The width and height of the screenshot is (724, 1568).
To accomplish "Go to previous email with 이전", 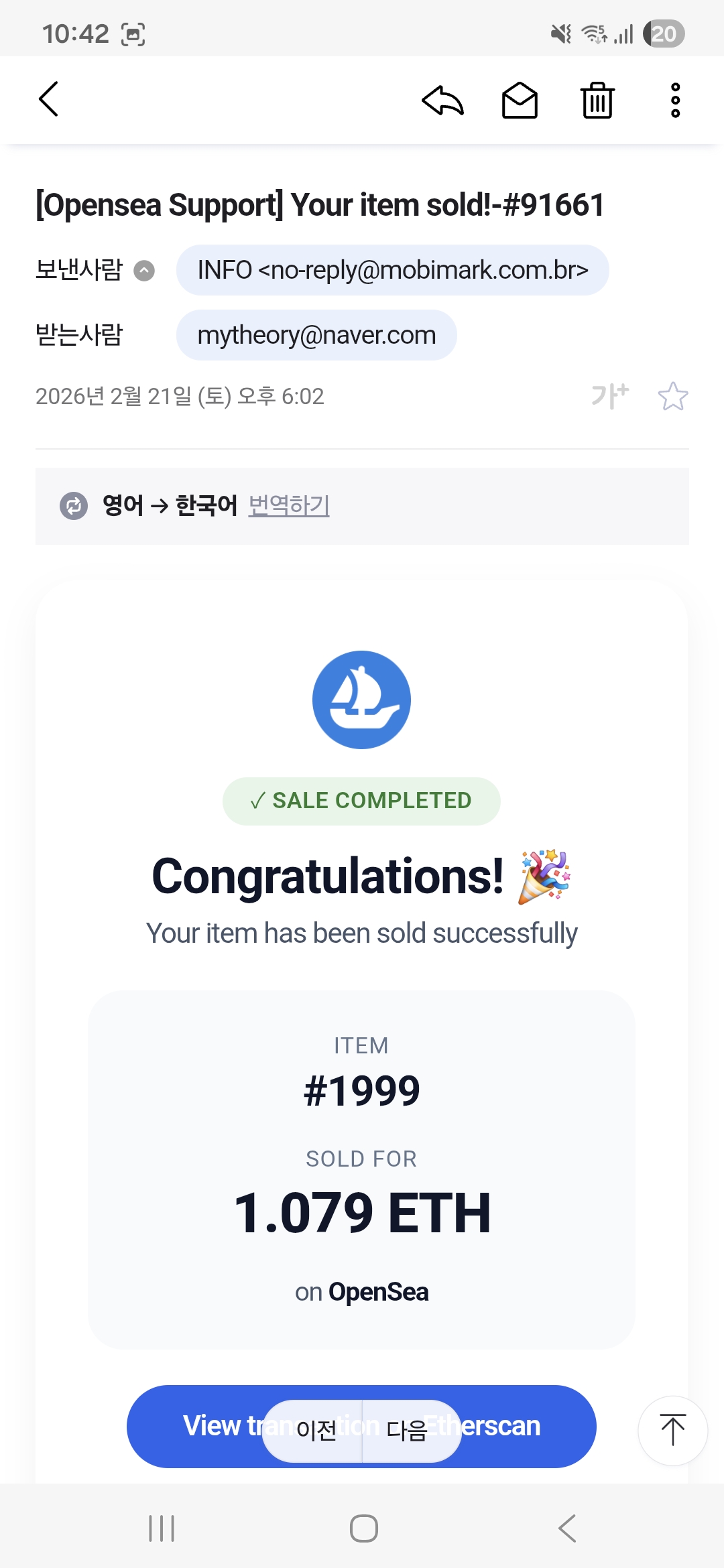I will click(x=315, y=1431).
